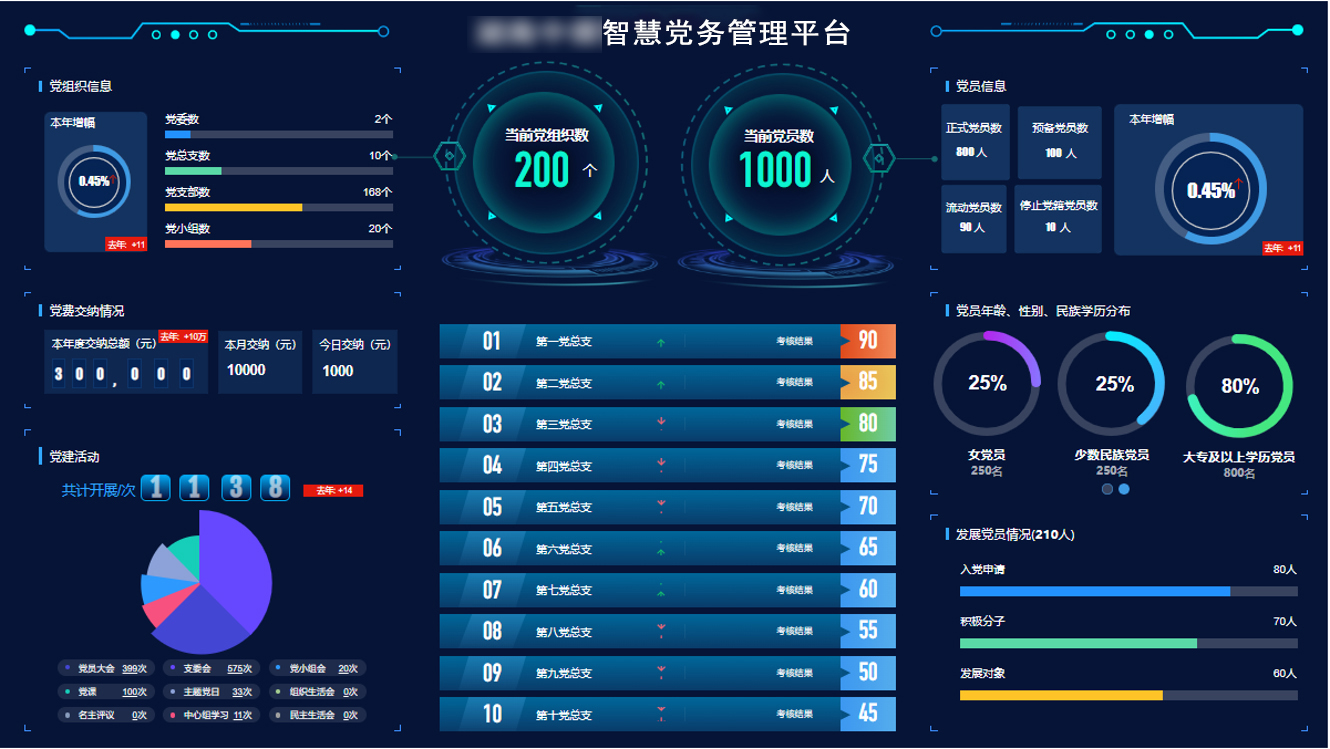
Task: Click the red down arrow for 第三党总支
Action: click(x=660, y=424)
